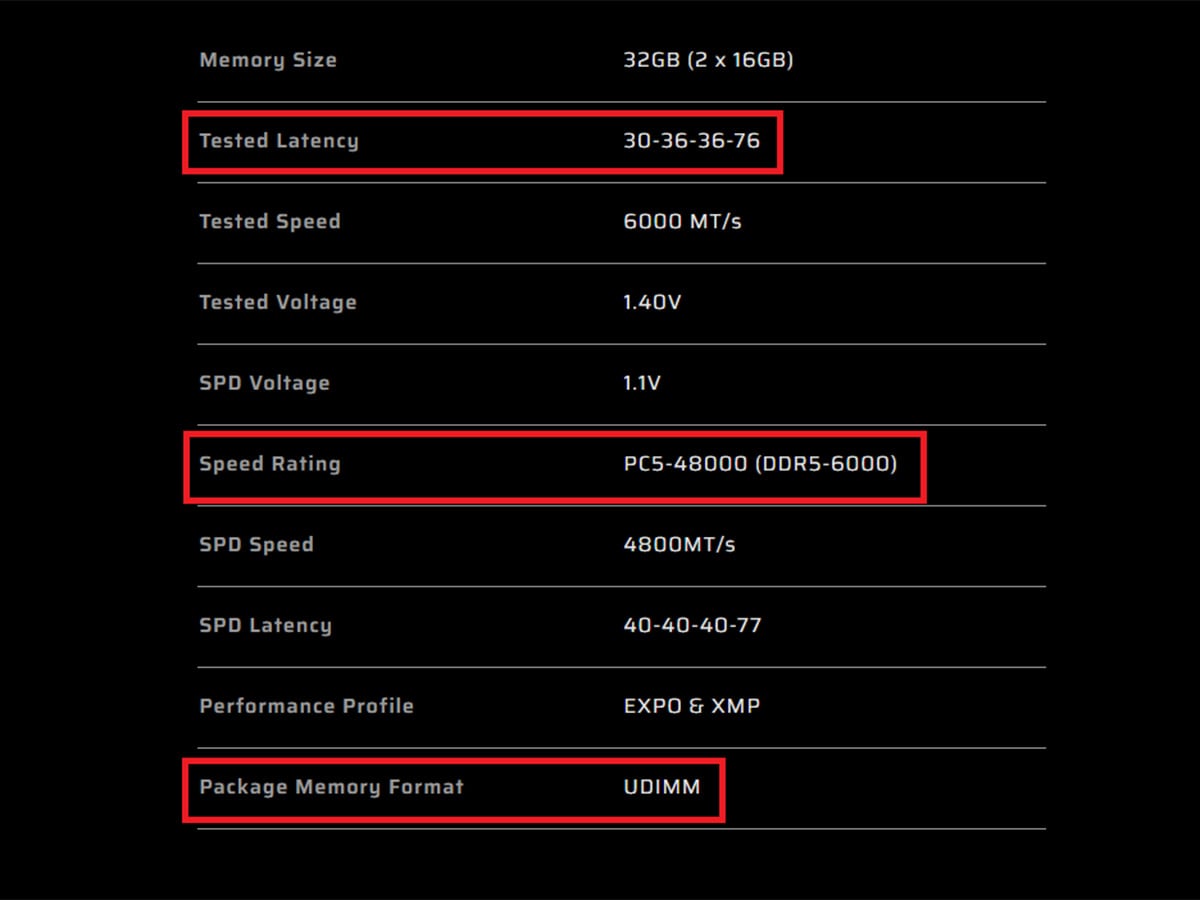Select the EXPO & XMP value

[691, 706]
